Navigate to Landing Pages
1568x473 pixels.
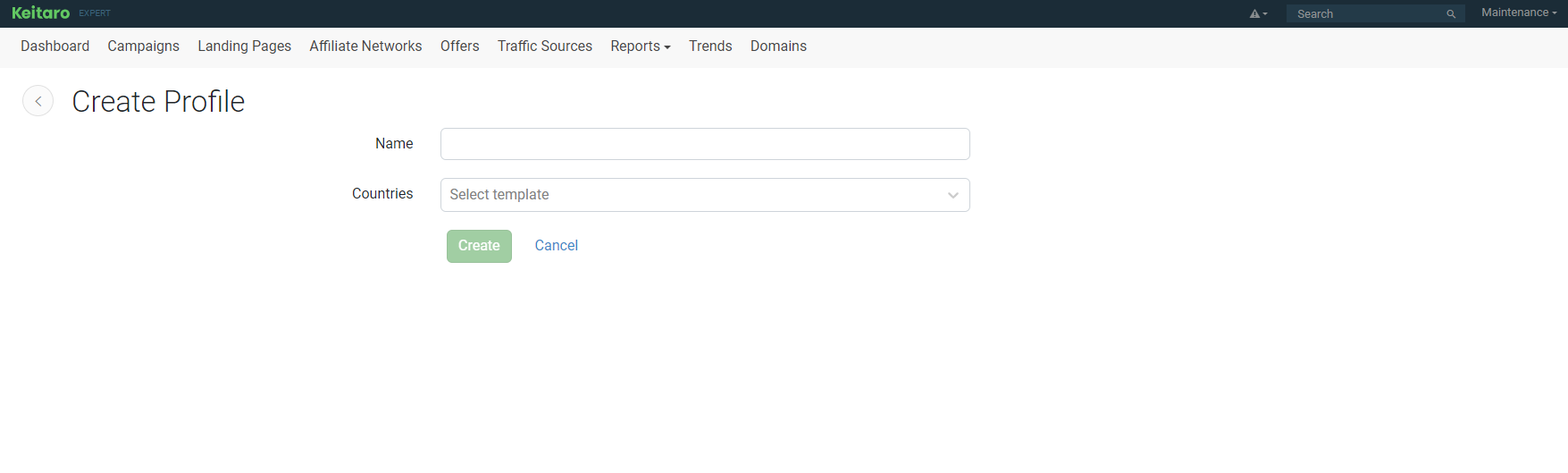(244, 46)
